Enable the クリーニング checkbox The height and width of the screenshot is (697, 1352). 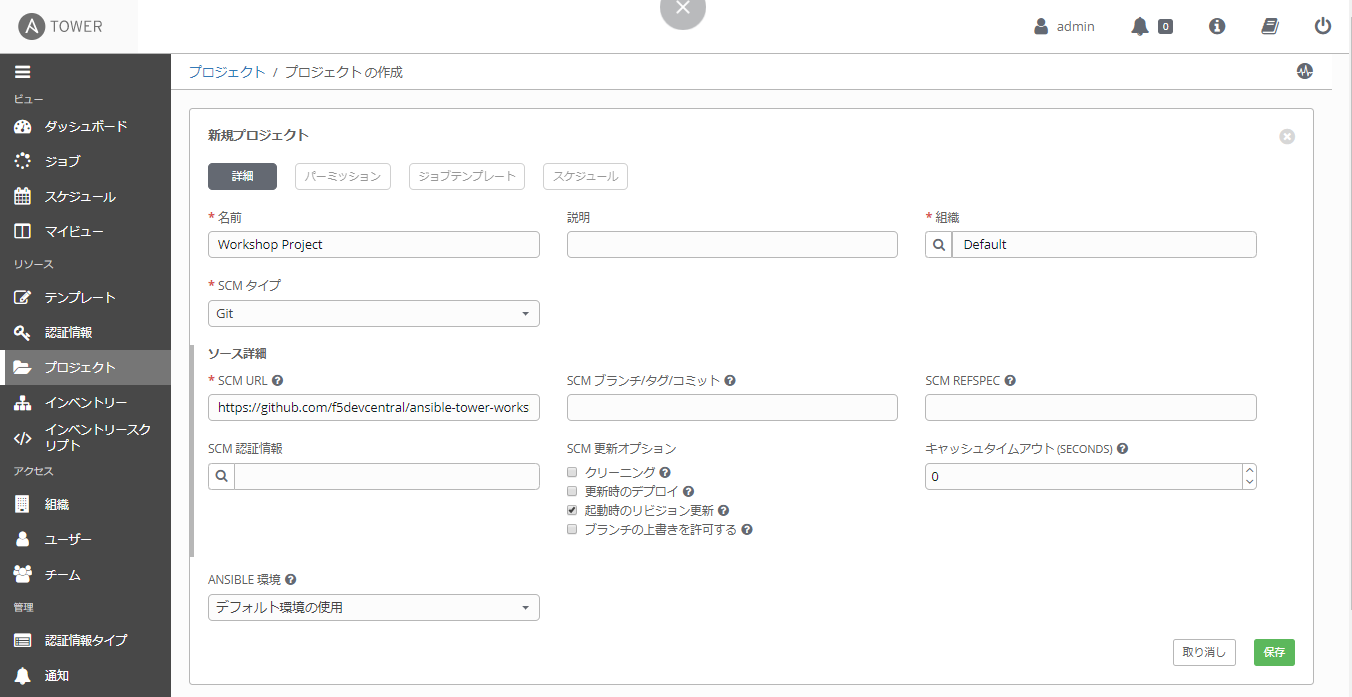coord(572,472)
